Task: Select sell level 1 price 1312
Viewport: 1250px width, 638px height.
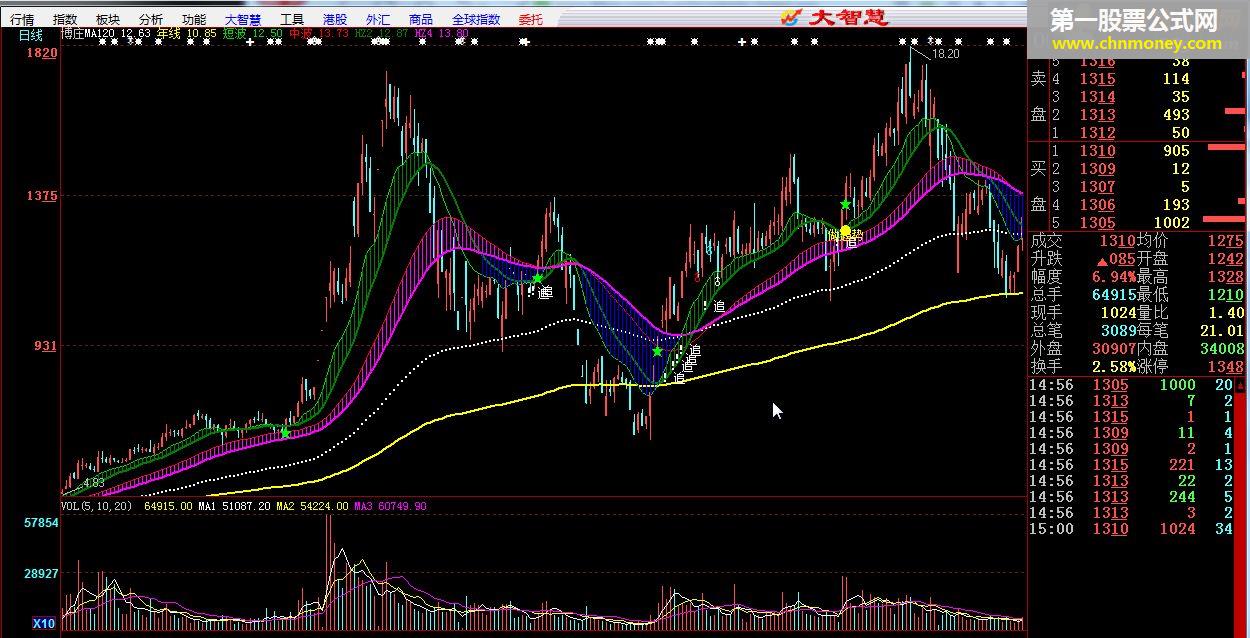Action: 1097,133
